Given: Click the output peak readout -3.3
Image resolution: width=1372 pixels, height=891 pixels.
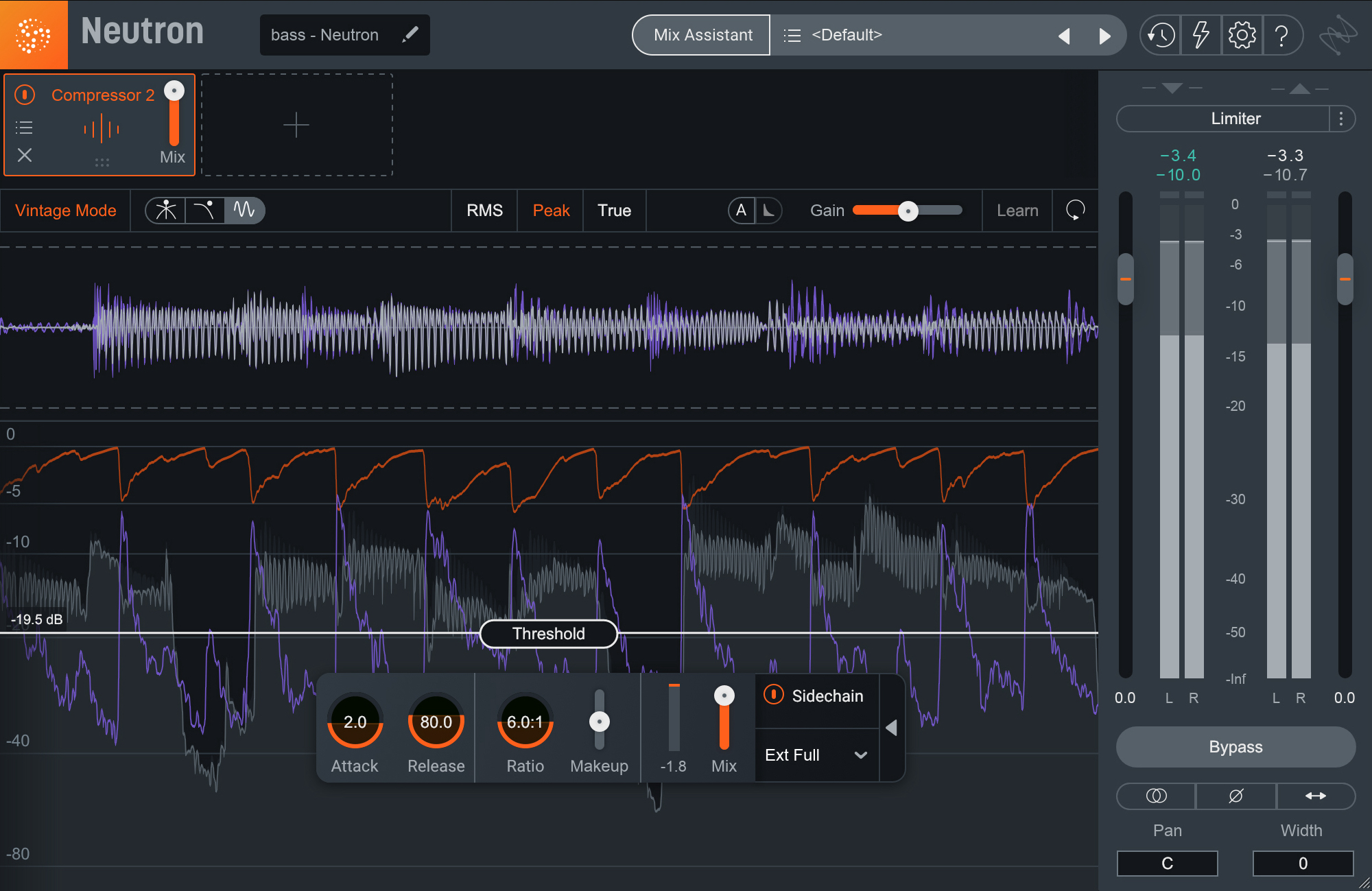Looking at the screenshot, I should pos(1286,156).
